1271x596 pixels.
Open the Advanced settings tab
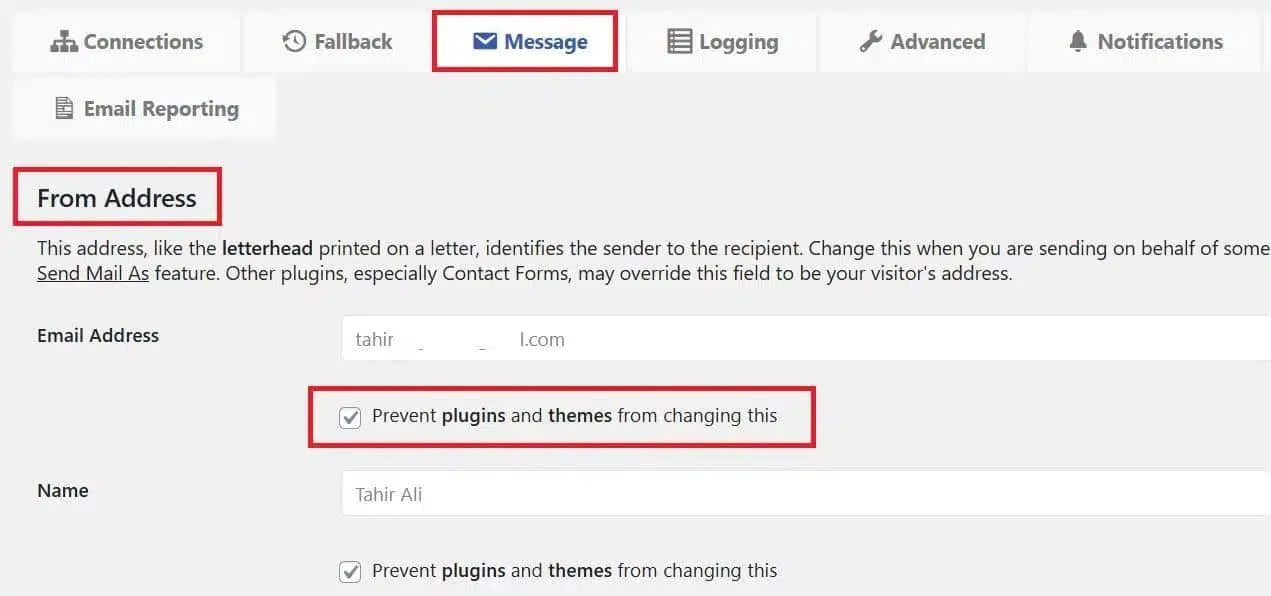tap(937, 42)
